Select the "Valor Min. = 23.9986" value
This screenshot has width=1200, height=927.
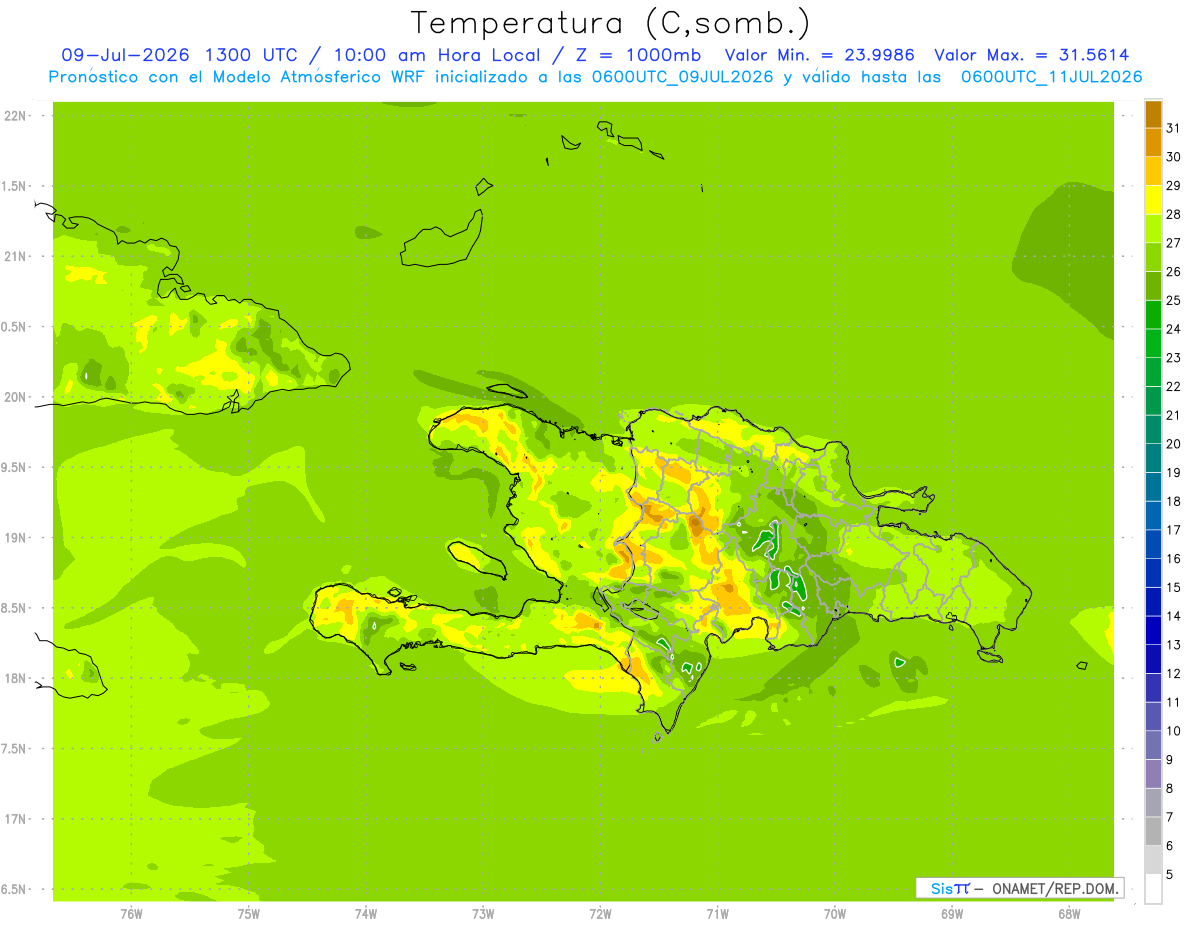(819, 55)
